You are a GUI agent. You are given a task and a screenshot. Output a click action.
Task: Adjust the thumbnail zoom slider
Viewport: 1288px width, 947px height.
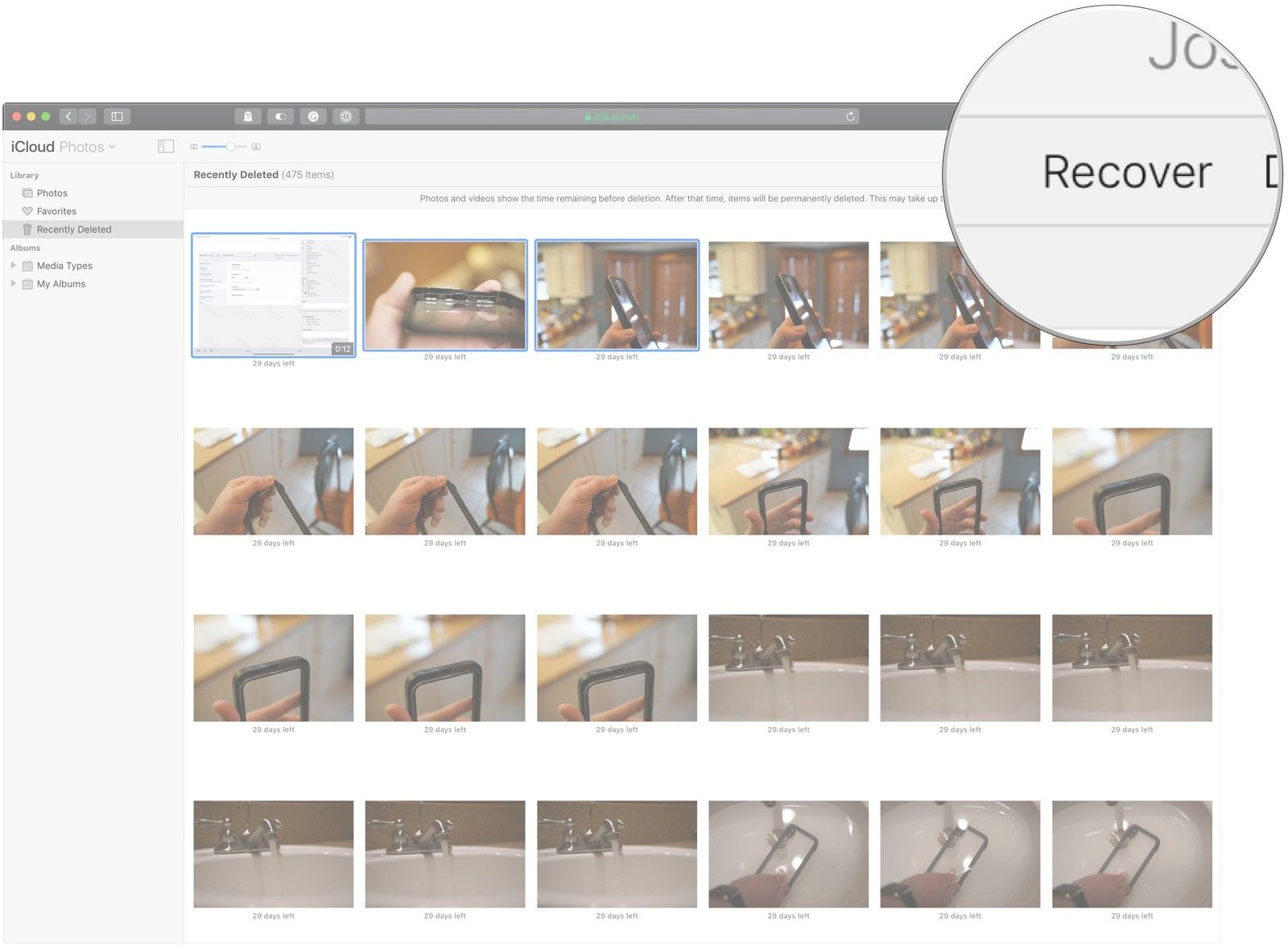[x=230, y=147]
